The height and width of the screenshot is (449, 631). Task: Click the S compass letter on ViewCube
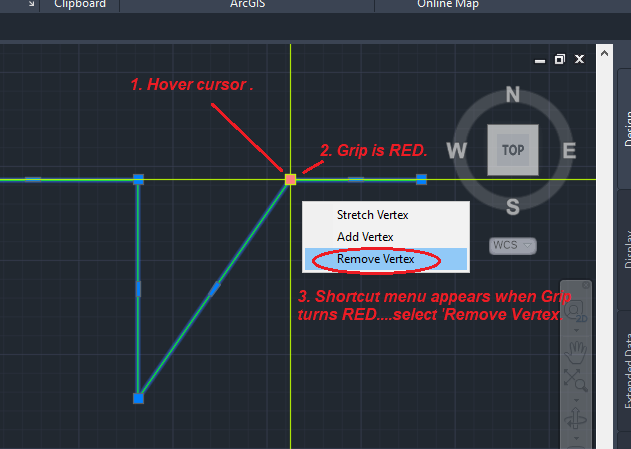tap(513, 207)
